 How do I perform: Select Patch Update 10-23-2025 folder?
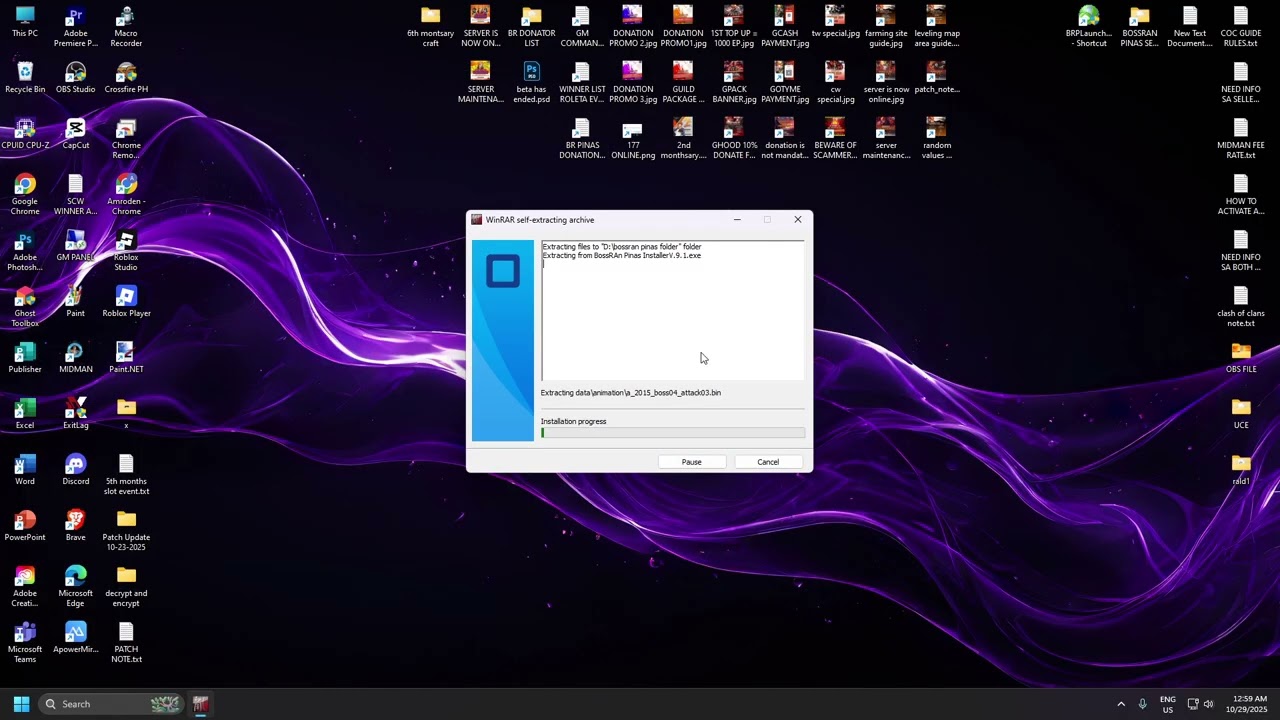(x=126, y=531)
